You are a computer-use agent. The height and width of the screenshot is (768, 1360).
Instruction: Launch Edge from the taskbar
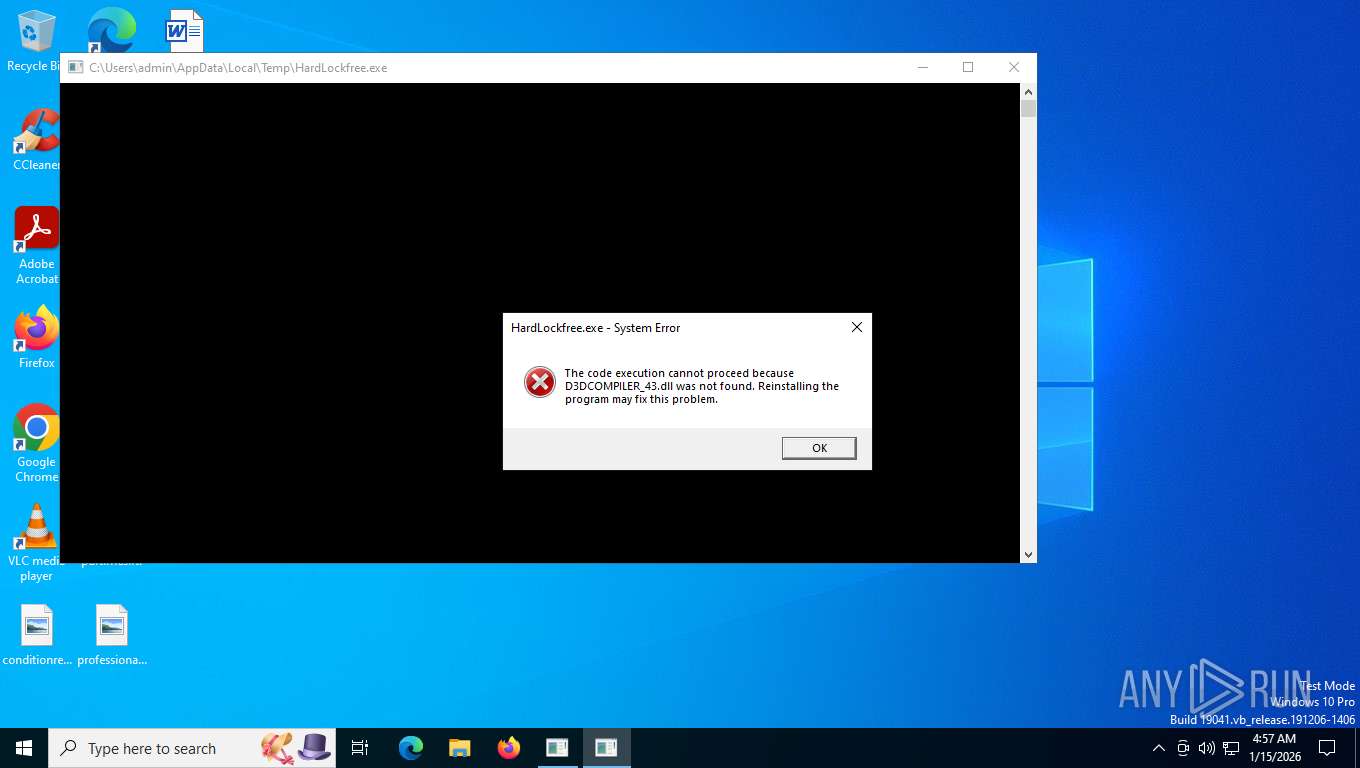[x=410, y=748]
